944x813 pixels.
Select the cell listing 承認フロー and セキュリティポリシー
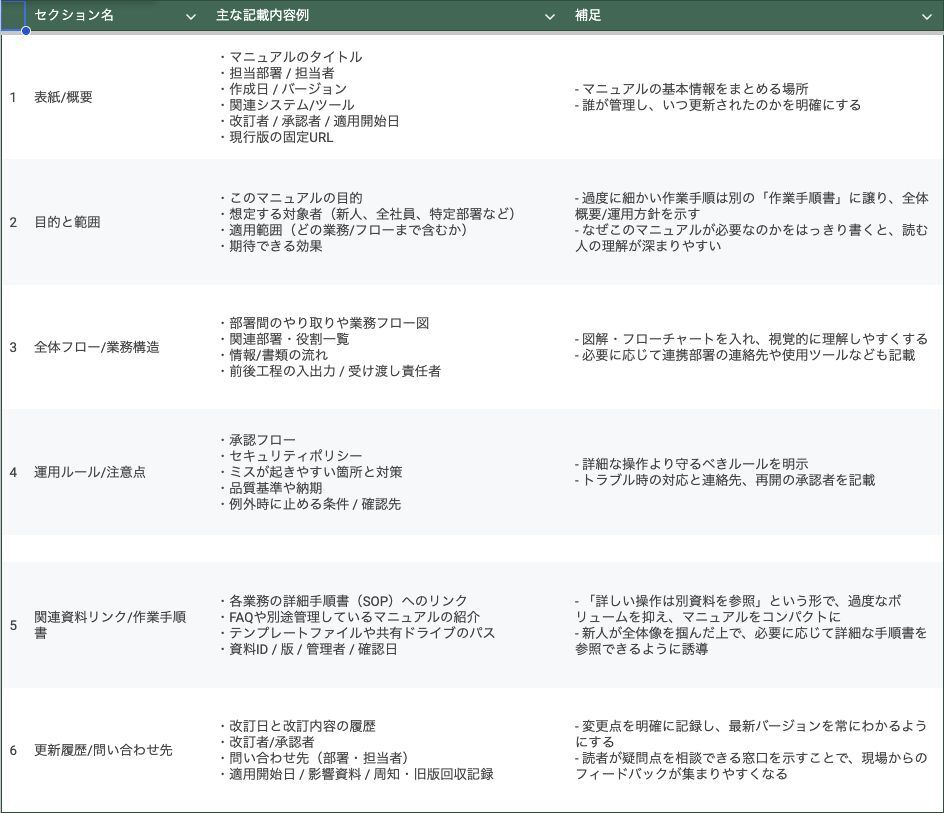(387, 472)
